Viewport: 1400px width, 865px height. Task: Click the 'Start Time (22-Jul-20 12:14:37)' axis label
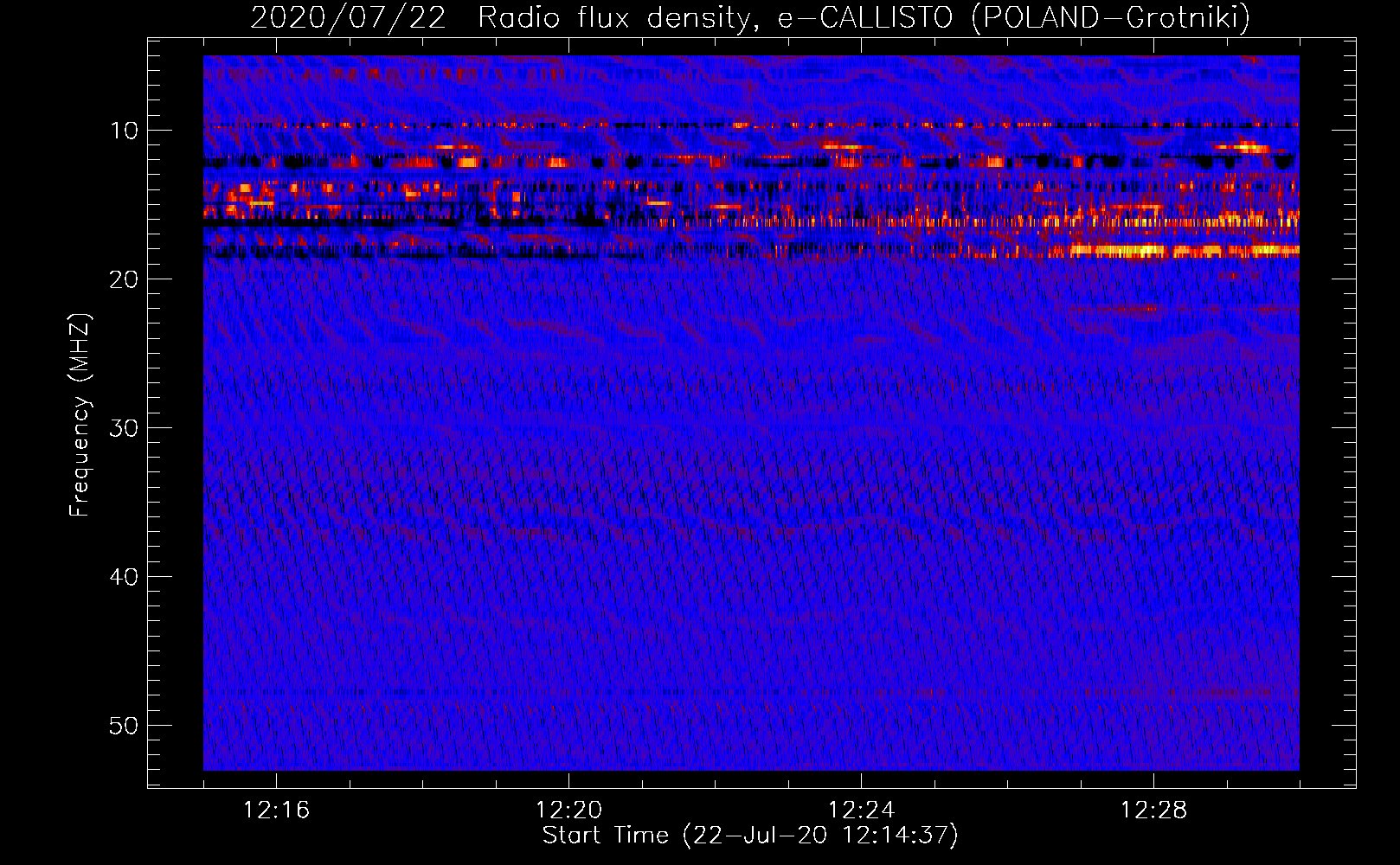[x=750, y=836]
